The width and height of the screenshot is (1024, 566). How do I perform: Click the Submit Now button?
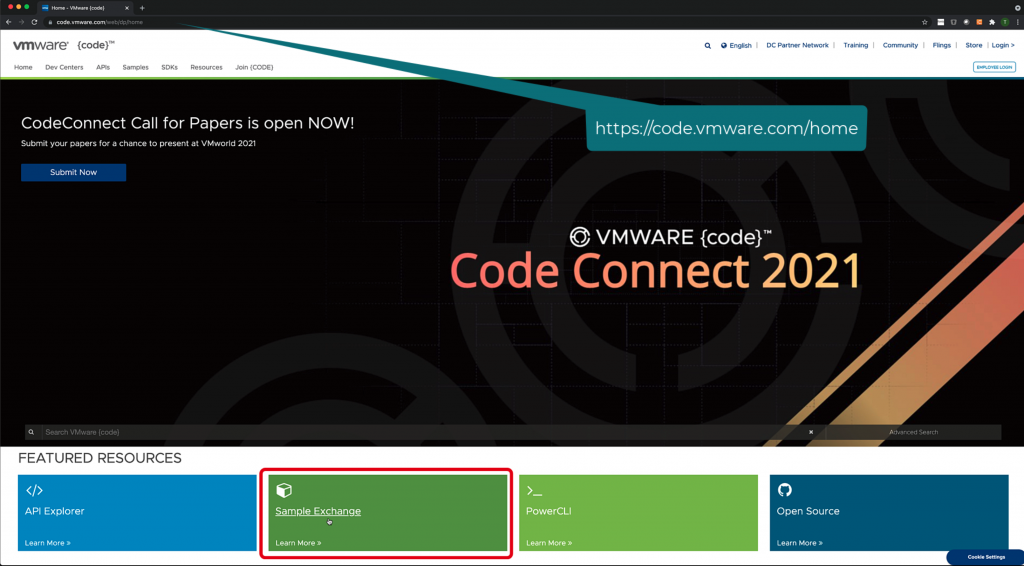[x=73, y=172]
